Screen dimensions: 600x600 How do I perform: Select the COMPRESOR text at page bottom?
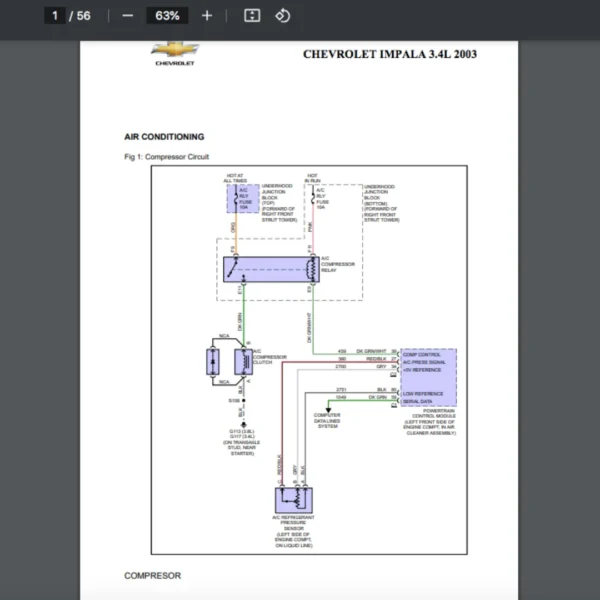coord(152,576)
